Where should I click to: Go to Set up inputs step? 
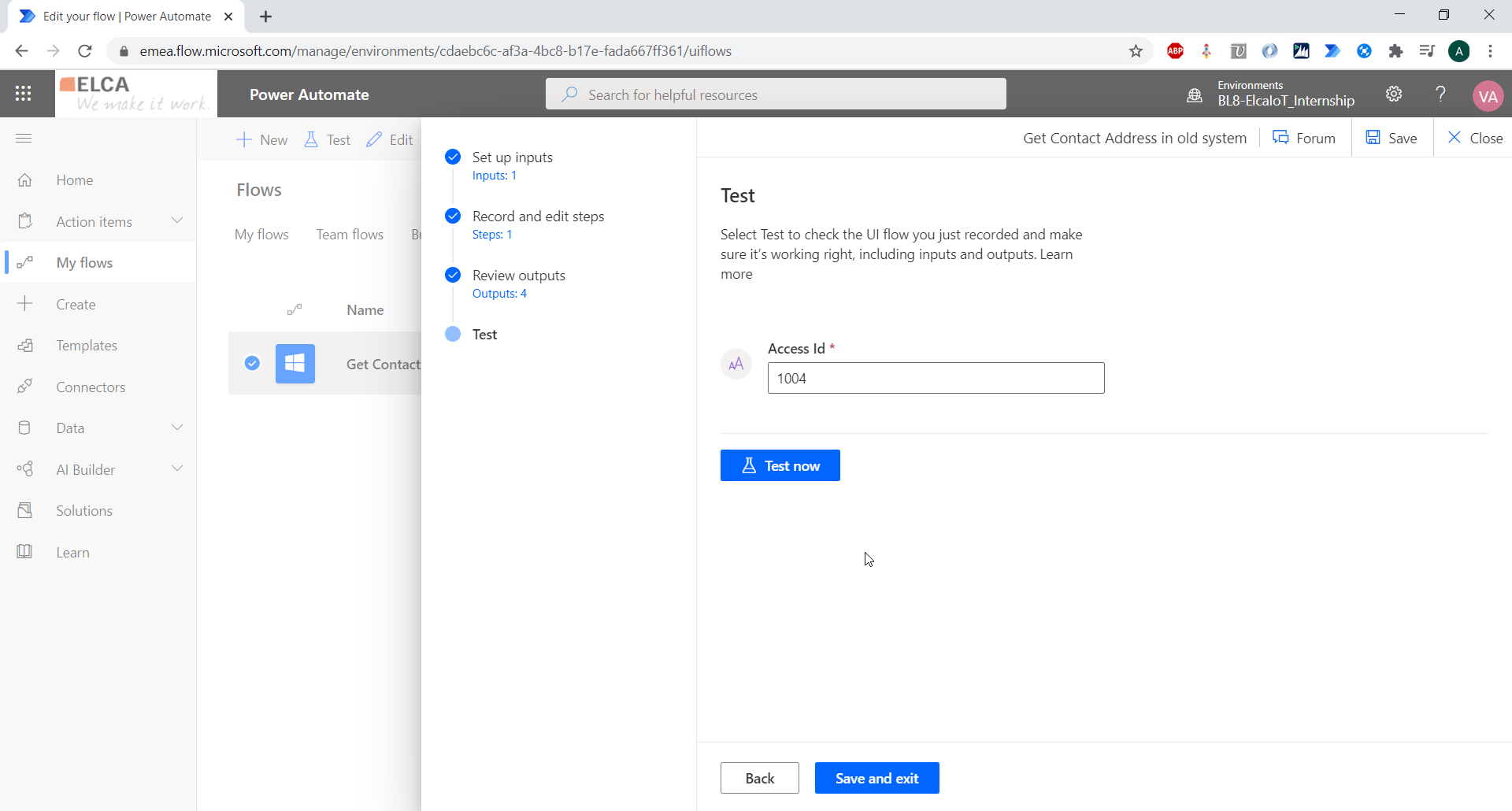513,157
